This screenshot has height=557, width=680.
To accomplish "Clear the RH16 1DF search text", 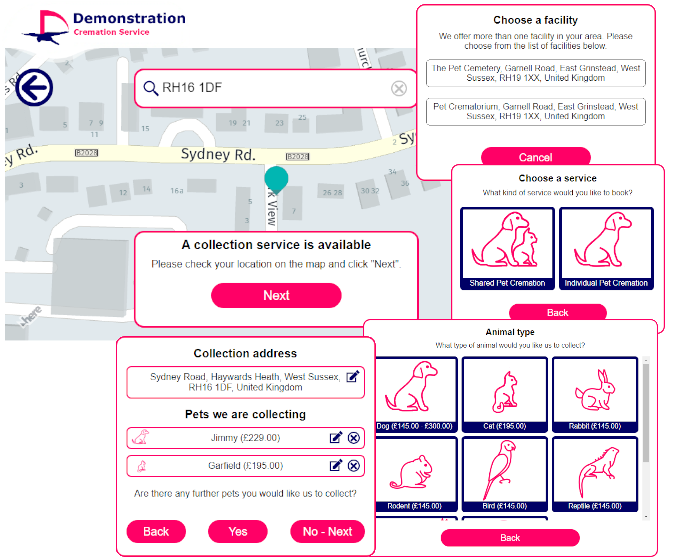I will pyautogui.click(x=399, y=88).
